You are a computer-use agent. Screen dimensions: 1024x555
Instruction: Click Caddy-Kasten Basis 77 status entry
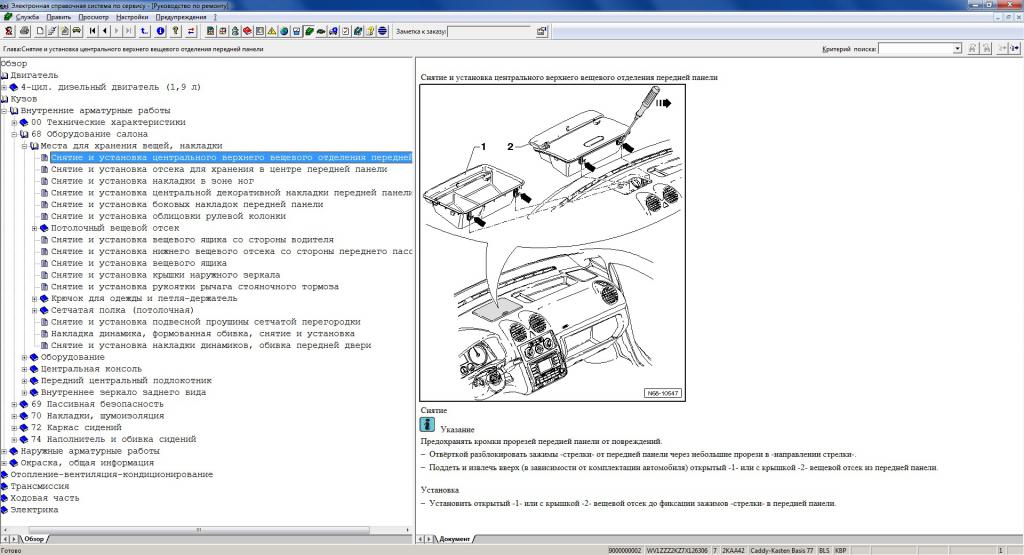click(782, 550)
